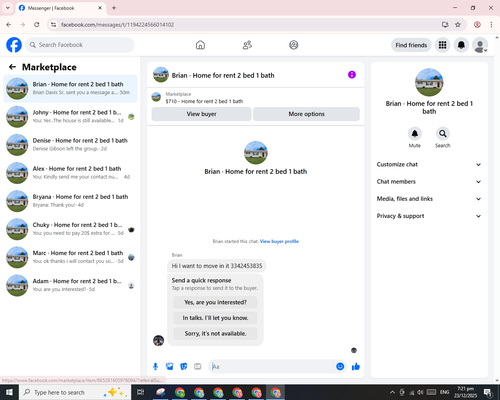Send quick response 'Sorry, it's not available.'
The image size is (500, 400).
pyautogui.click(x=215, y=334)
